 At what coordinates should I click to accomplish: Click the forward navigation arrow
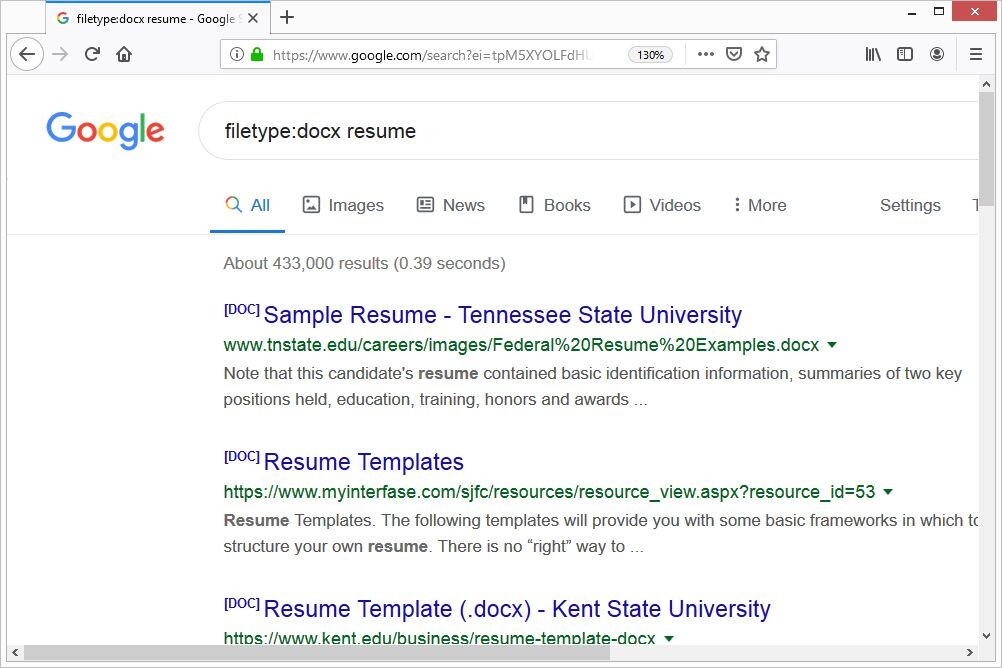[60, 54]
